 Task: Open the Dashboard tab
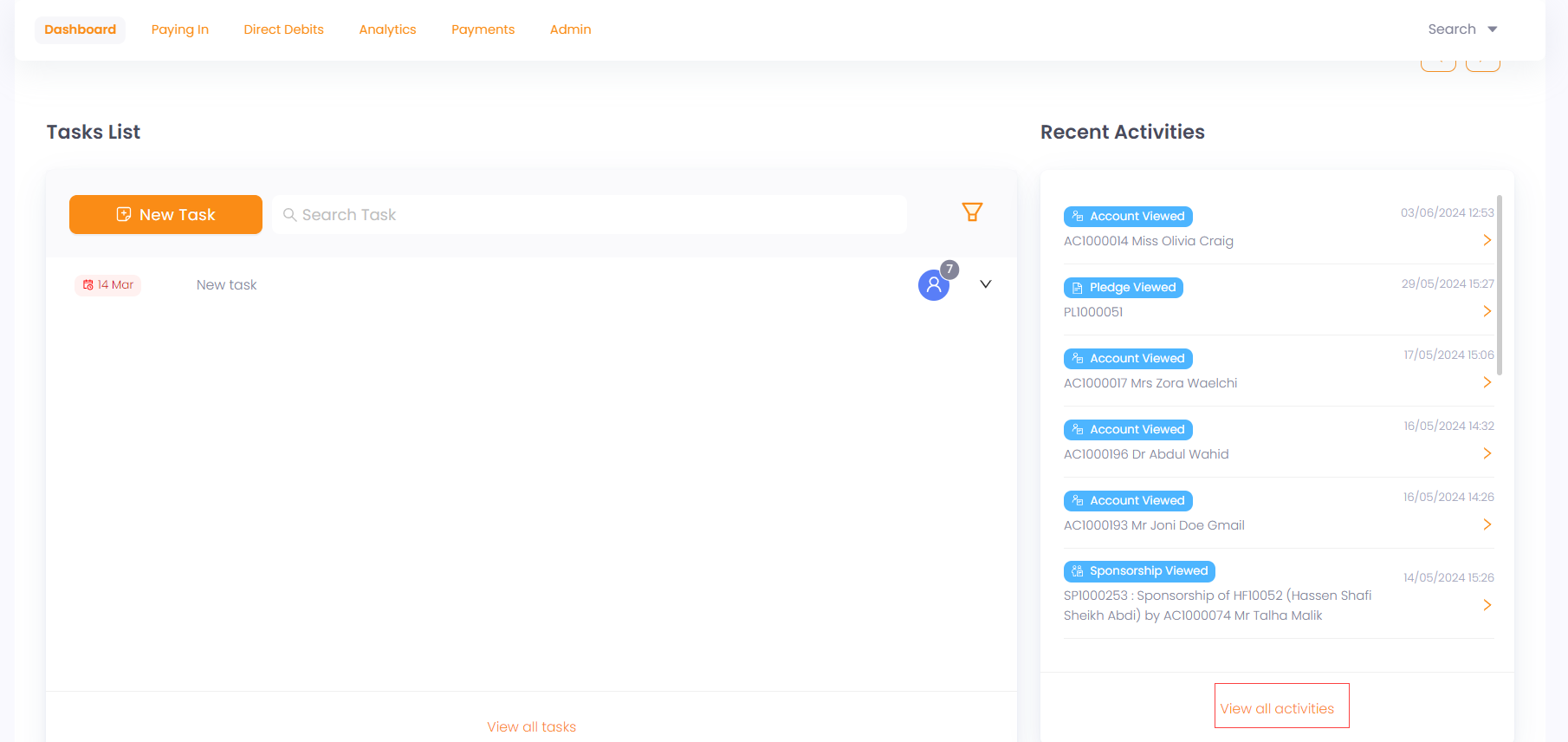click(x=80, y=29)
